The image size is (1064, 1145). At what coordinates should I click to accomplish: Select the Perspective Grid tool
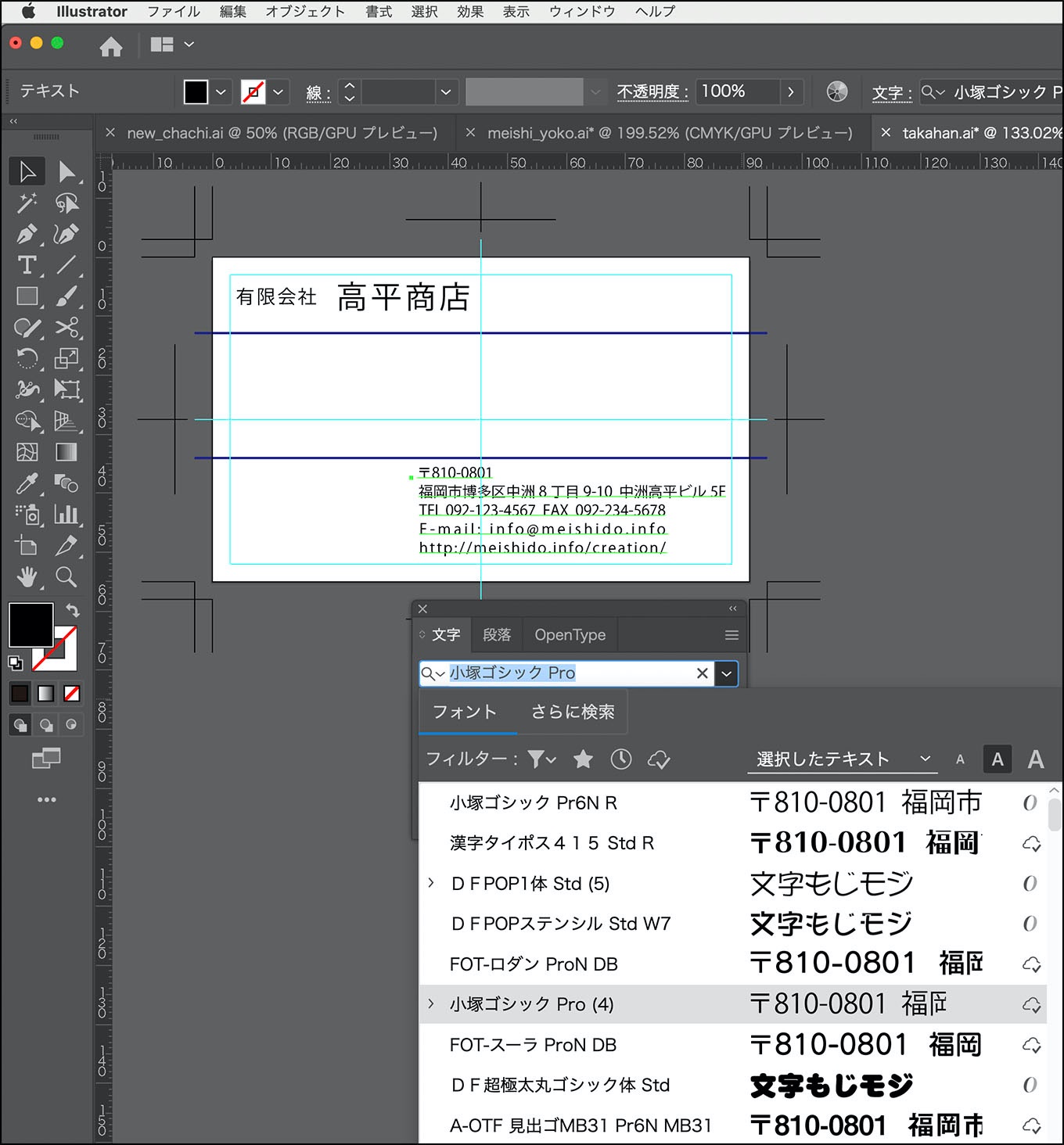pyautogui.click(x=66, y=421)
